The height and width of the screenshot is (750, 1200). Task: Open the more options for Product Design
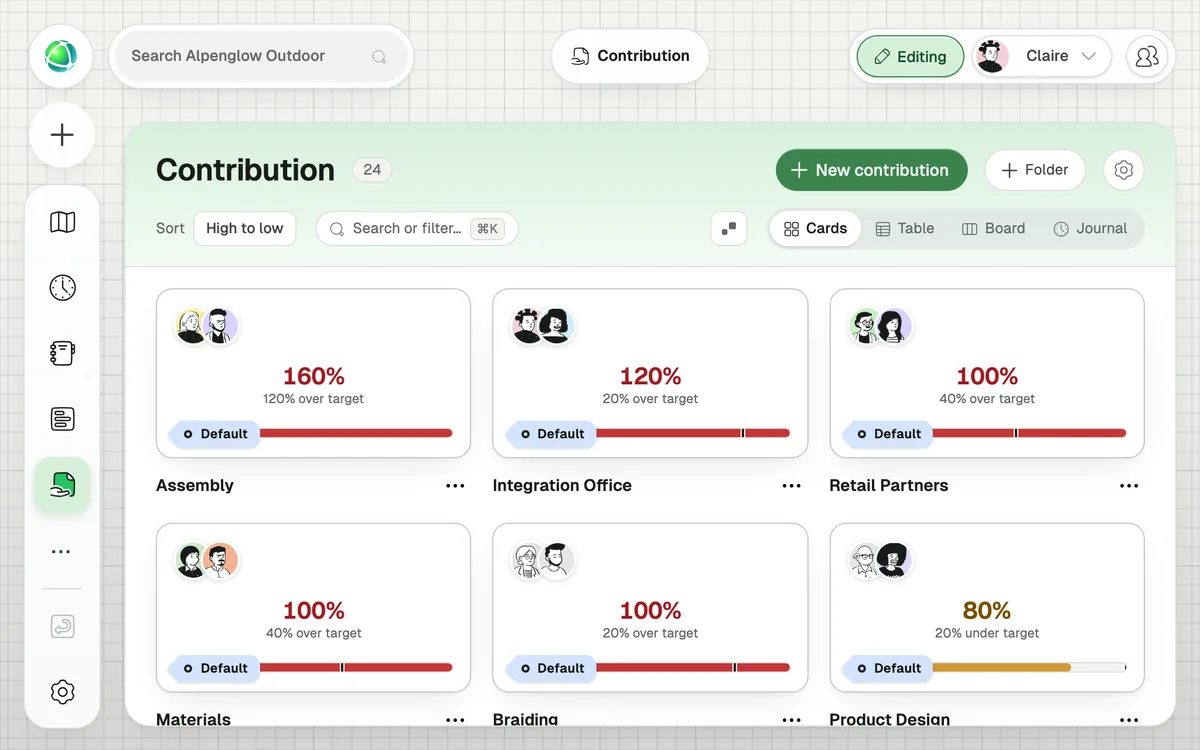coord(1129,720)
